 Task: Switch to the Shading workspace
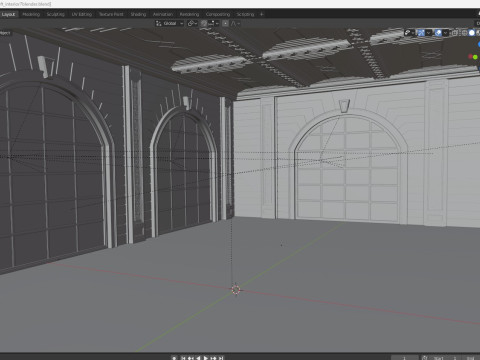(x=138, y=14)
